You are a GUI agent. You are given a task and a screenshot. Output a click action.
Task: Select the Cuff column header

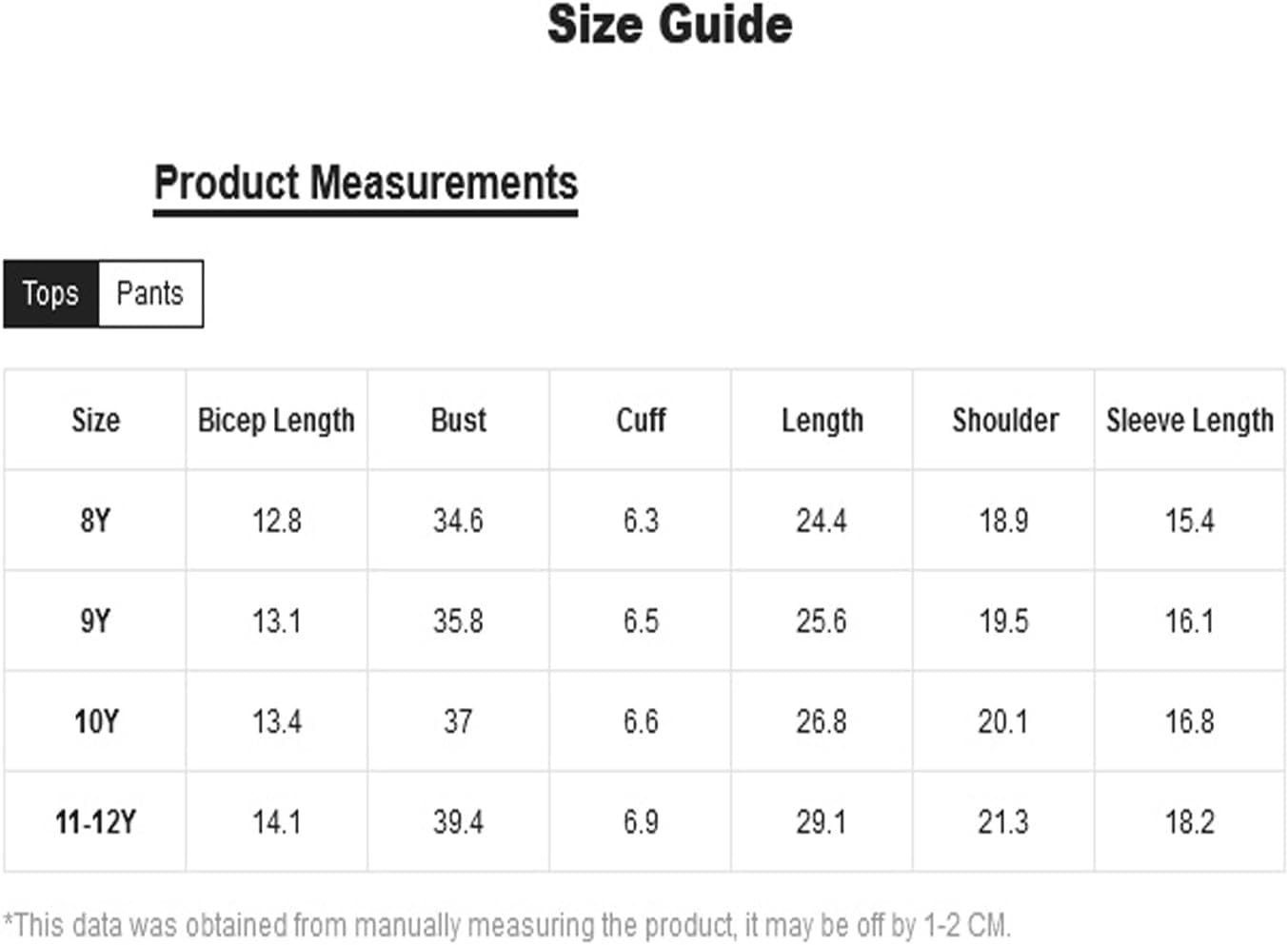pyautogui.click(x=641, y=420)
